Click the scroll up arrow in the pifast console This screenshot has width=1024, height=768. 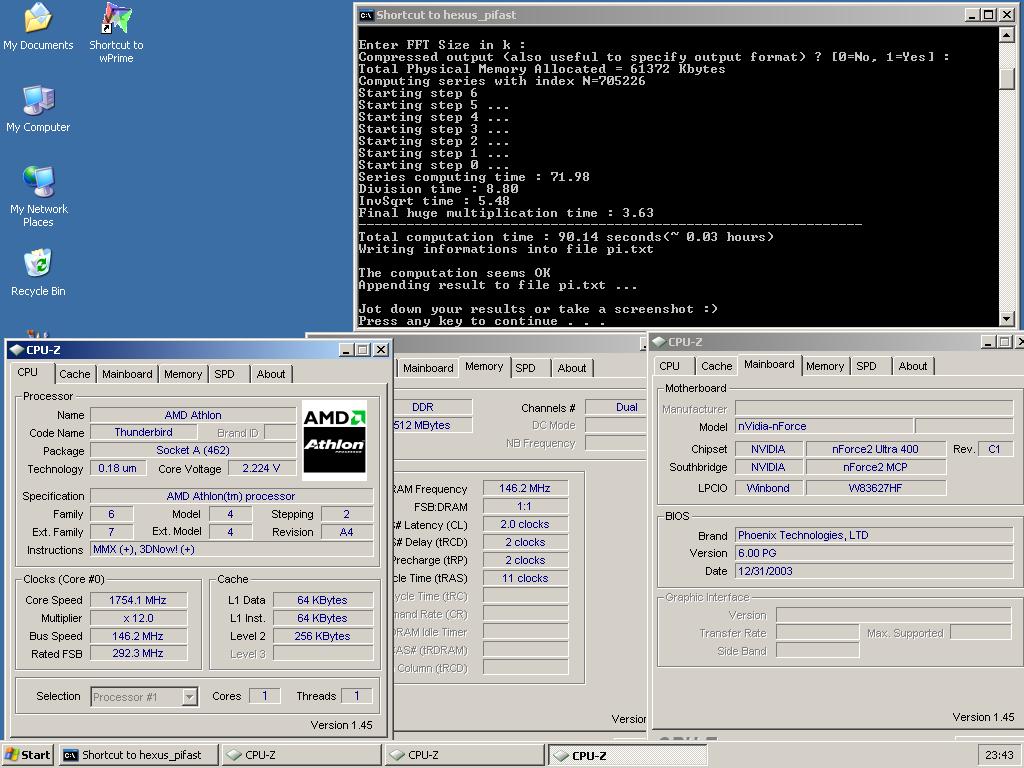tap(1007, 35)
